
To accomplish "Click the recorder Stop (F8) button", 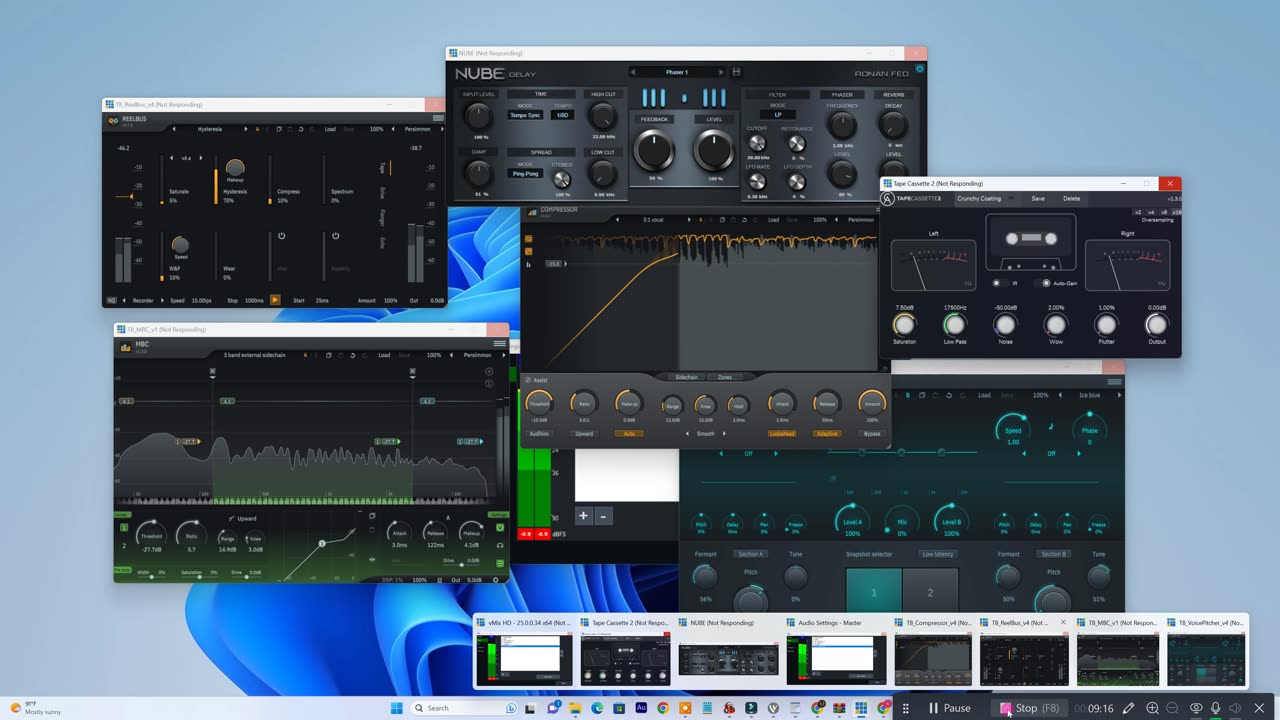I will click(x=1031, y=708).
